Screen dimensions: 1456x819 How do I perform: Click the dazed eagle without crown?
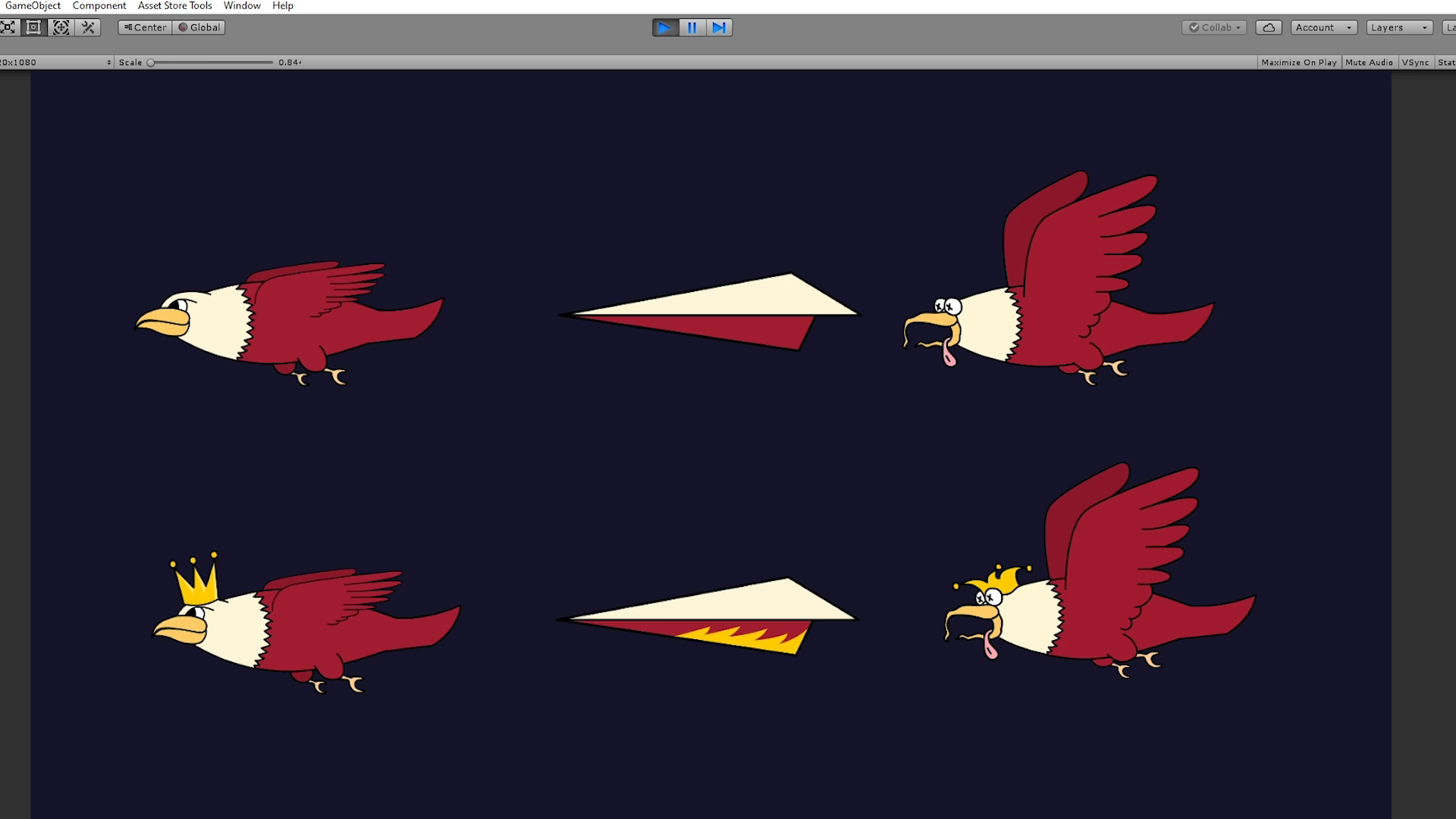click(1059, 278)
